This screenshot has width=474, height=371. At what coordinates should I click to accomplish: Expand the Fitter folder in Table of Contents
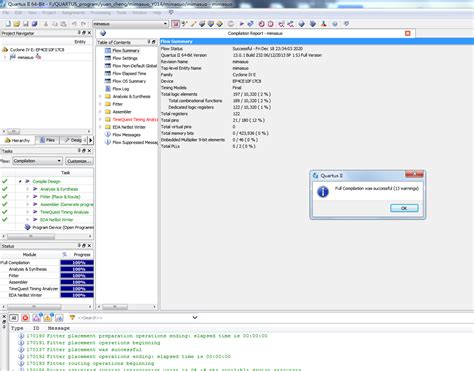coord(100,104)
